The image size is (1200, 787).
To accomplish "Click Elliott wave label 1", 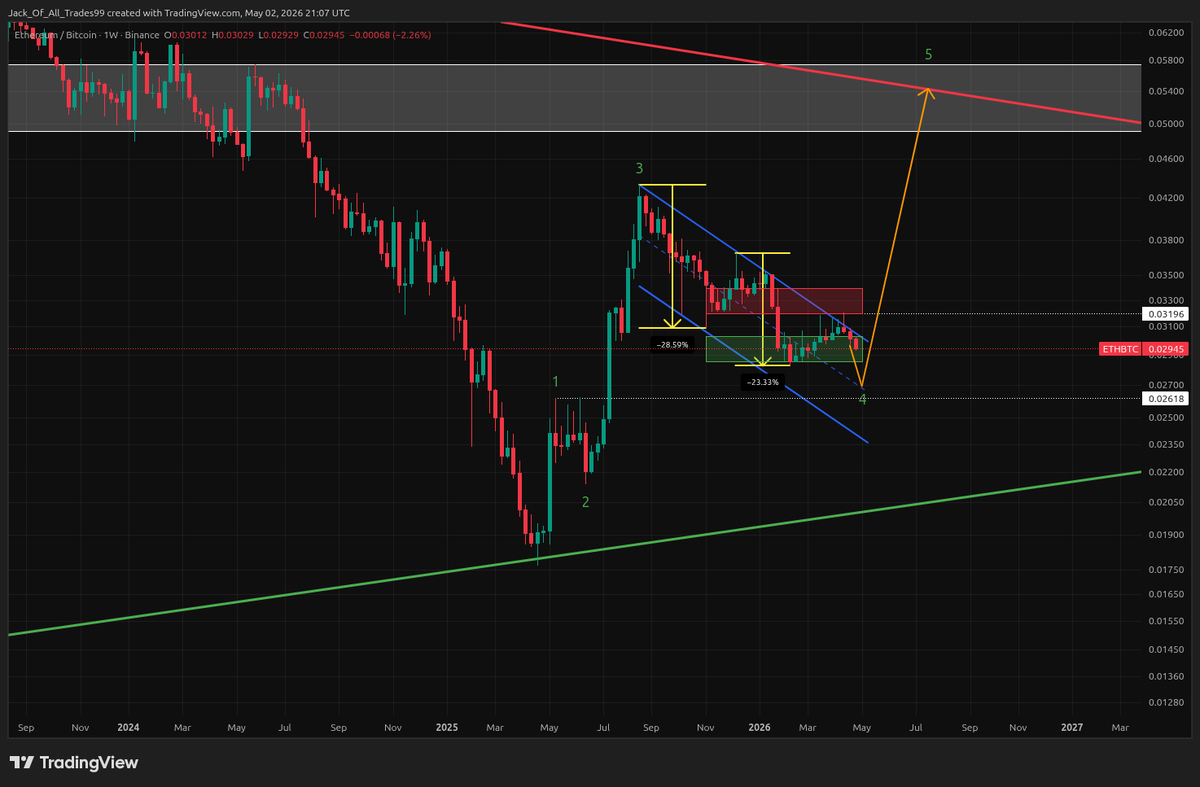I will 556,382.
